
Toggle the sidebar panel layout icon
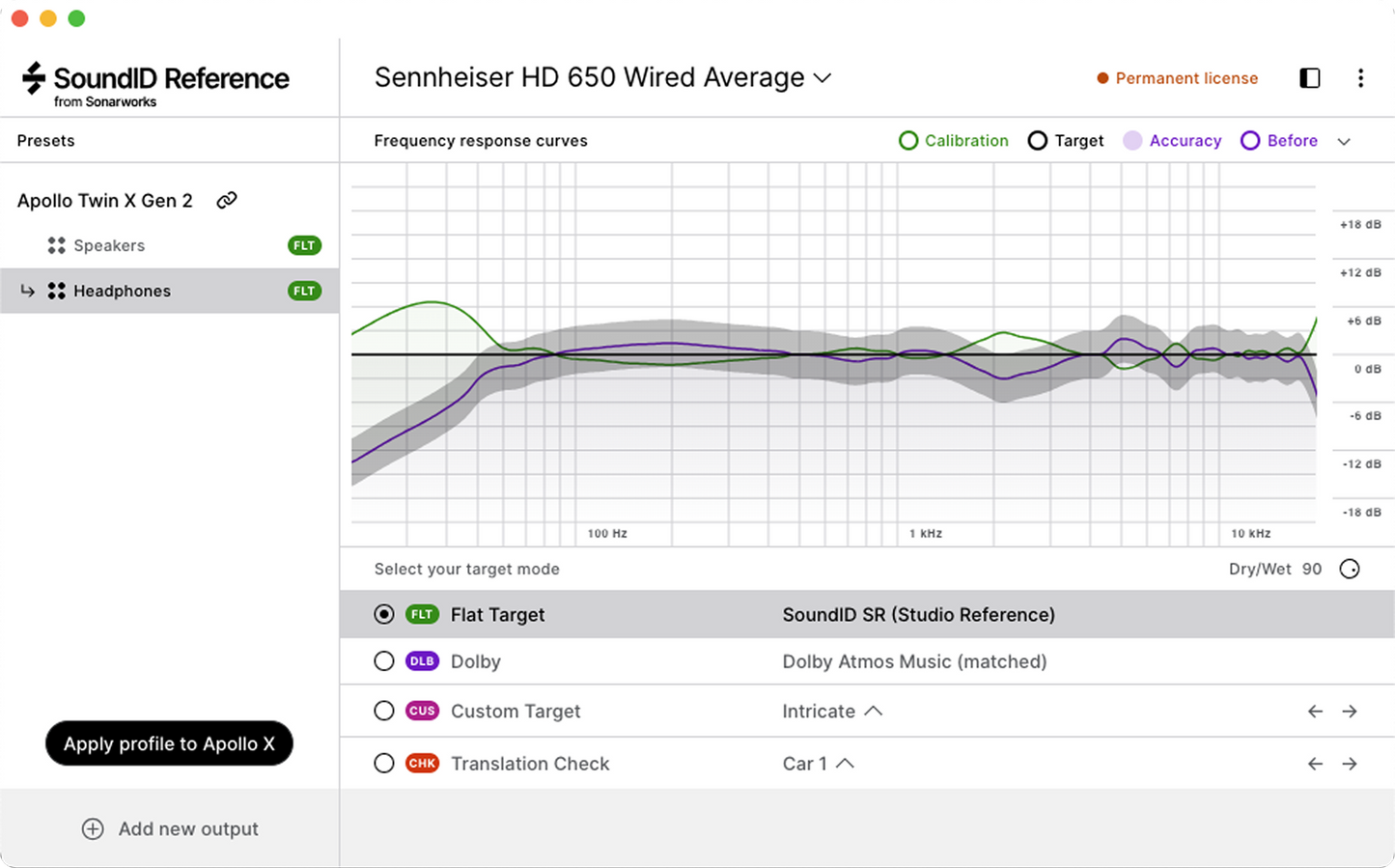coord(1310,78)
